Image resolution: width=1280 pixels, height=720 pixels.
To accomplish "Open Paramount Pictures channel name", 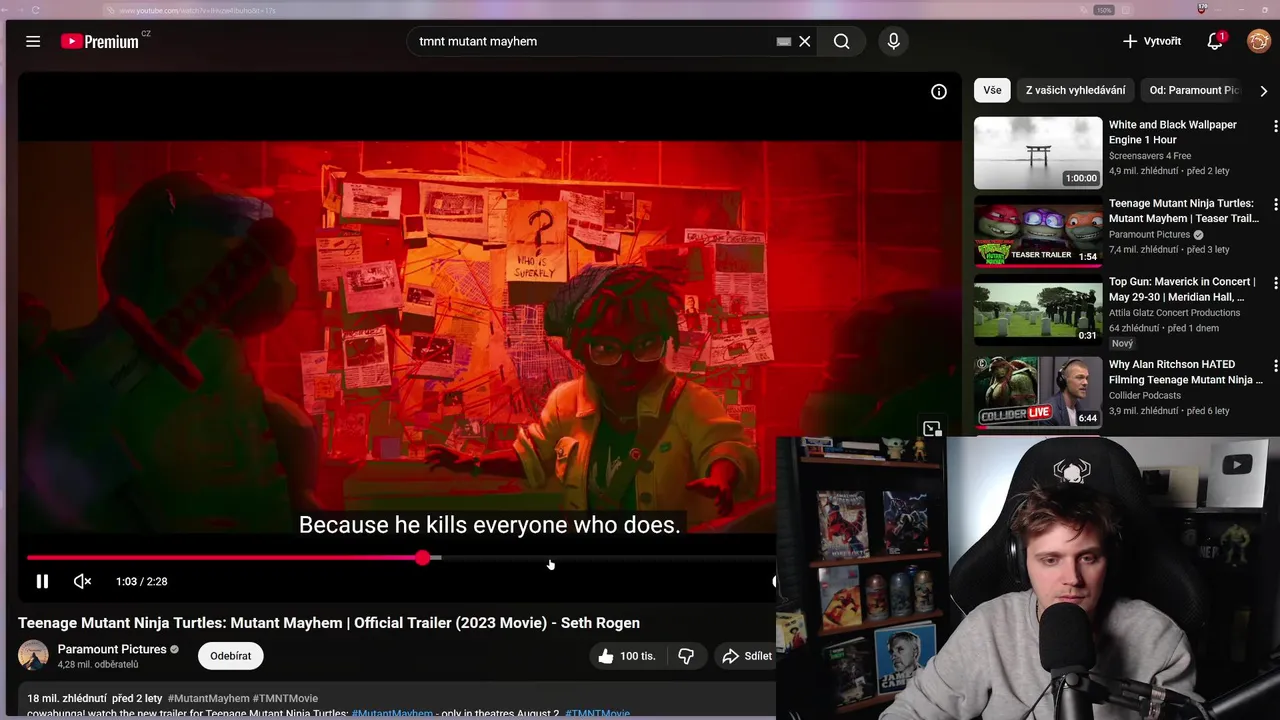I will point(112,649).
